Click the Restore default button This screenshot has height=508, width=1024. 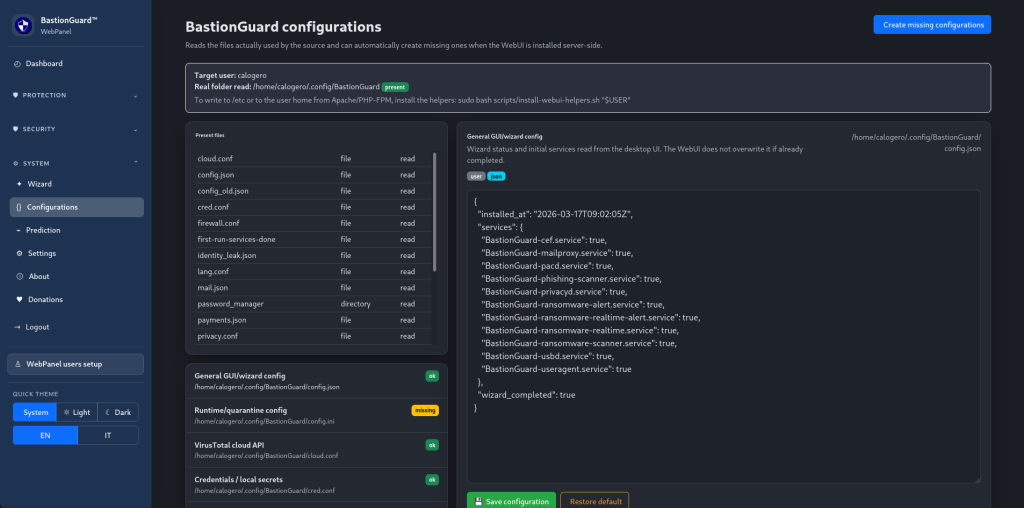(594, 501)
